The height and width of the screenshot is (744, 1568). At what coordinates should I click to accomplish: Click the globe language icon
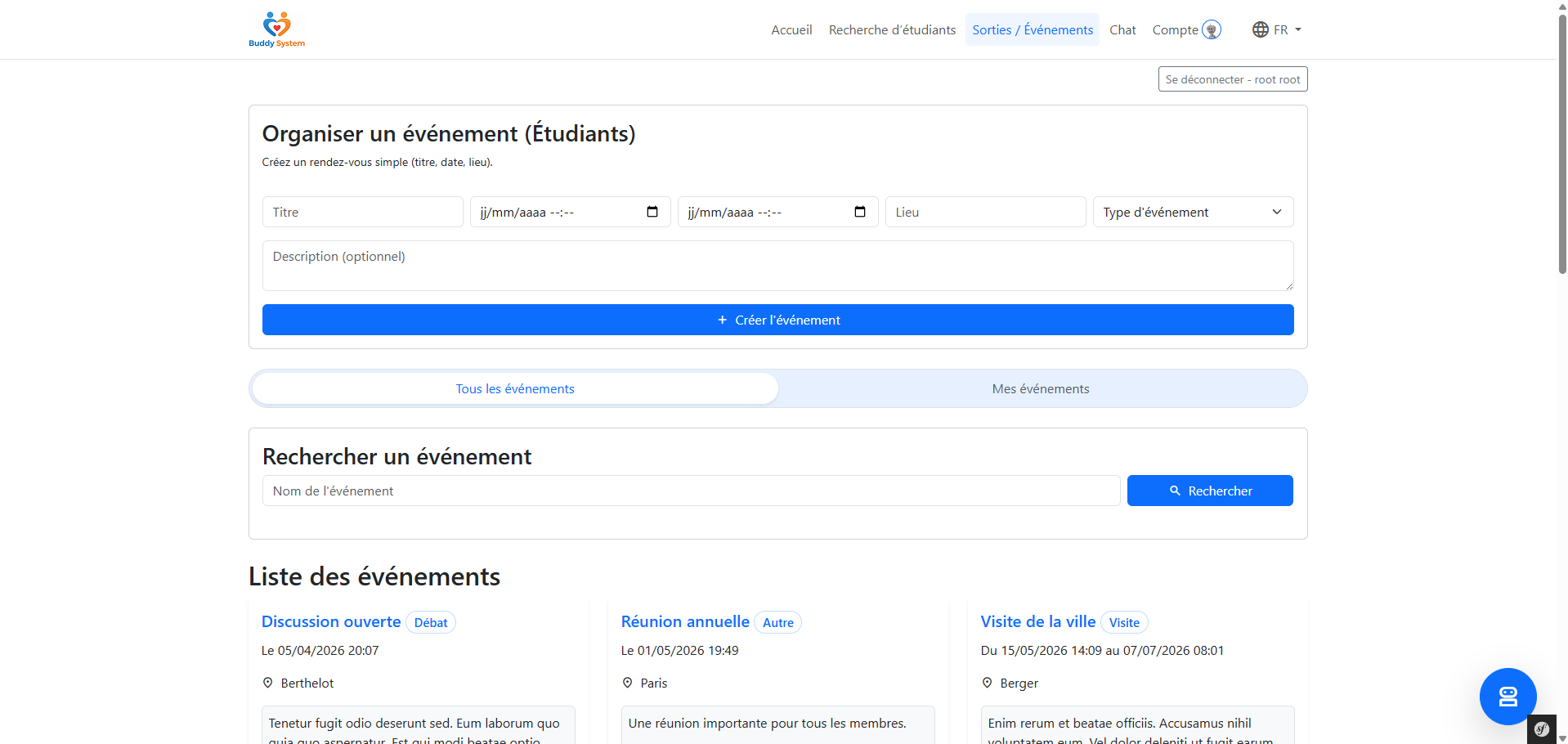[1260, 30]
